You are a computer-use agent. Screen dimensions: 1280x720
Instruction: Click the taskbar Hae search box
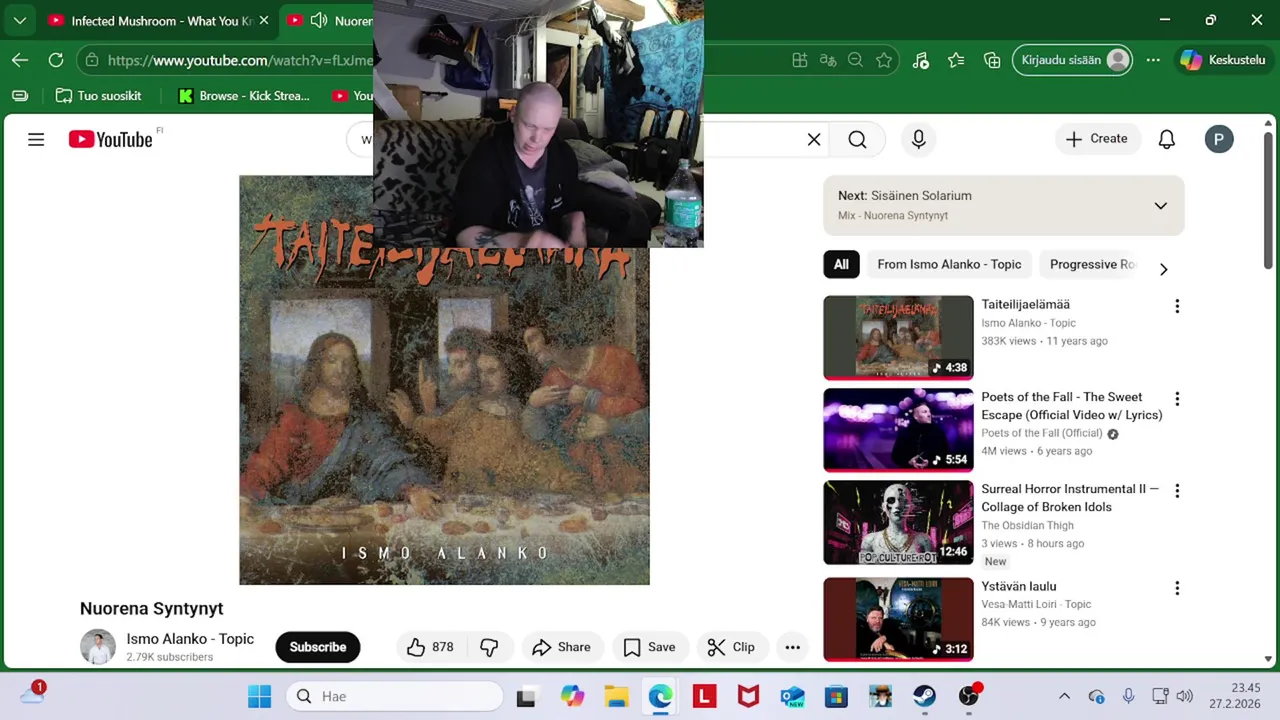395,696
